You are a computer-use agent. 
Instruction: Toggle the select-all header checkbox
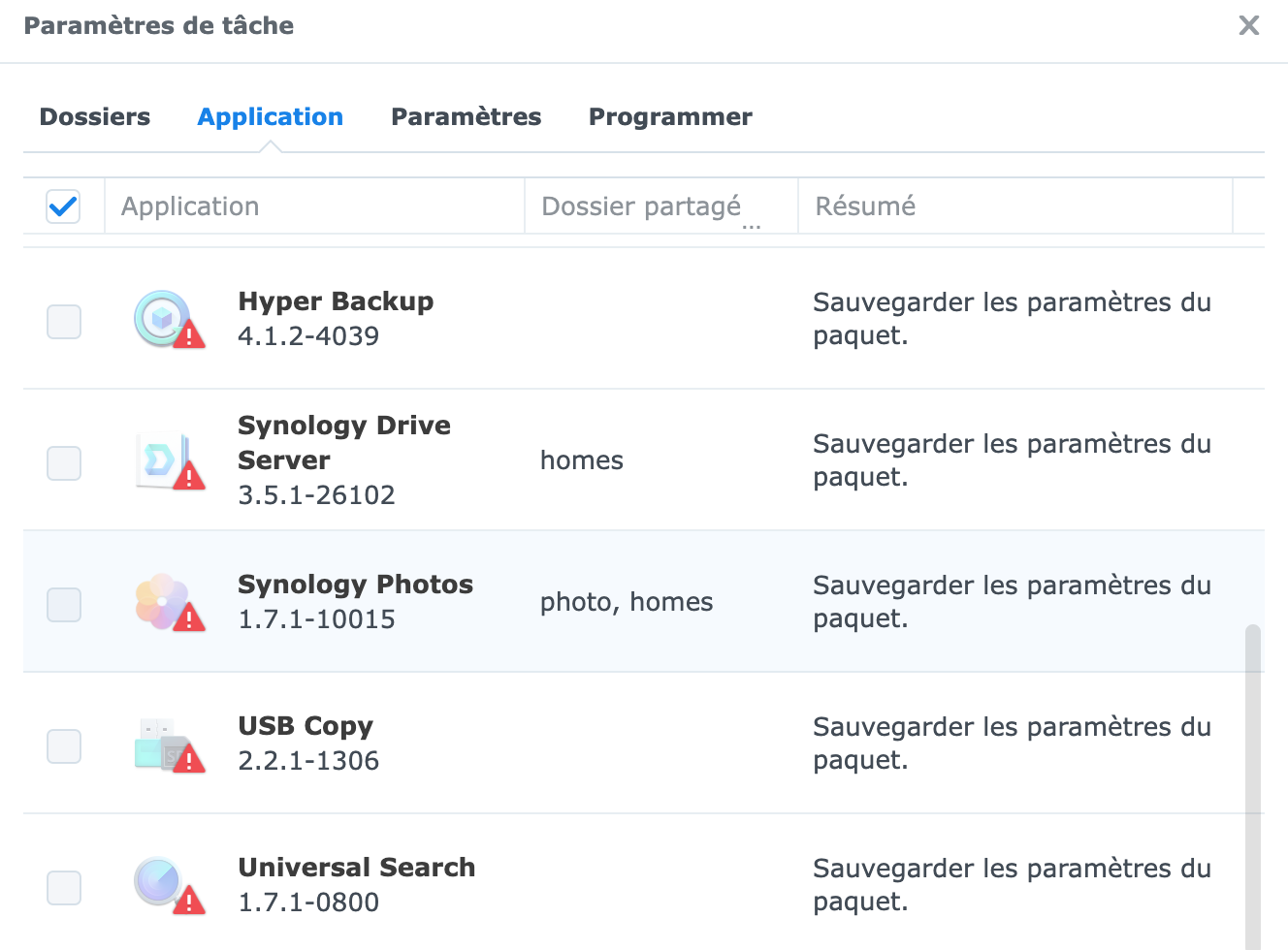pyautogui.click(x=63, y=206)
